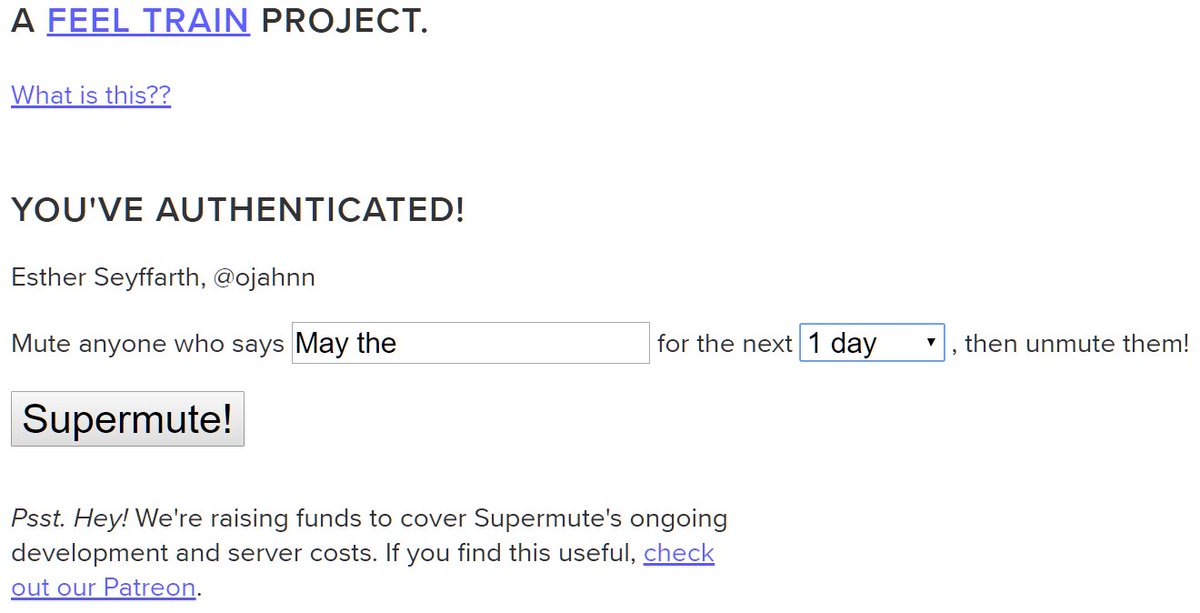This screenshot has width=1200, height=613.
Task: Click the duration dropdown arrow
Action: (x=931, y=343)
